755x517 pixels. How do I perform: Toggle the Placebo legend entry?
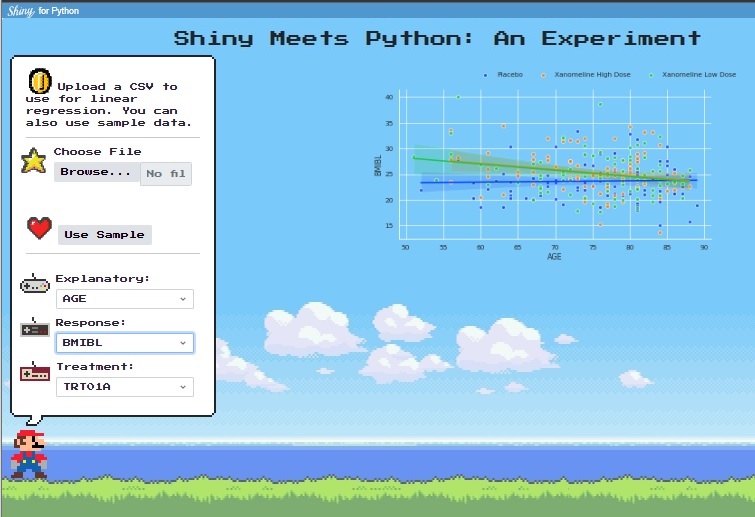point(504,75)
